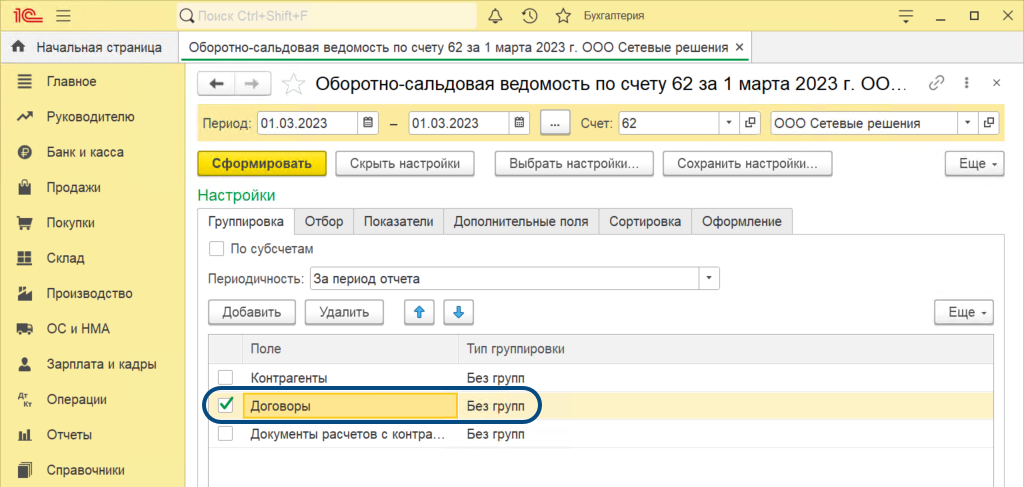This screenshot has width=1024, height=487.
Task: Check the Контрагенты grouping field
Action: tap(225, 377)
